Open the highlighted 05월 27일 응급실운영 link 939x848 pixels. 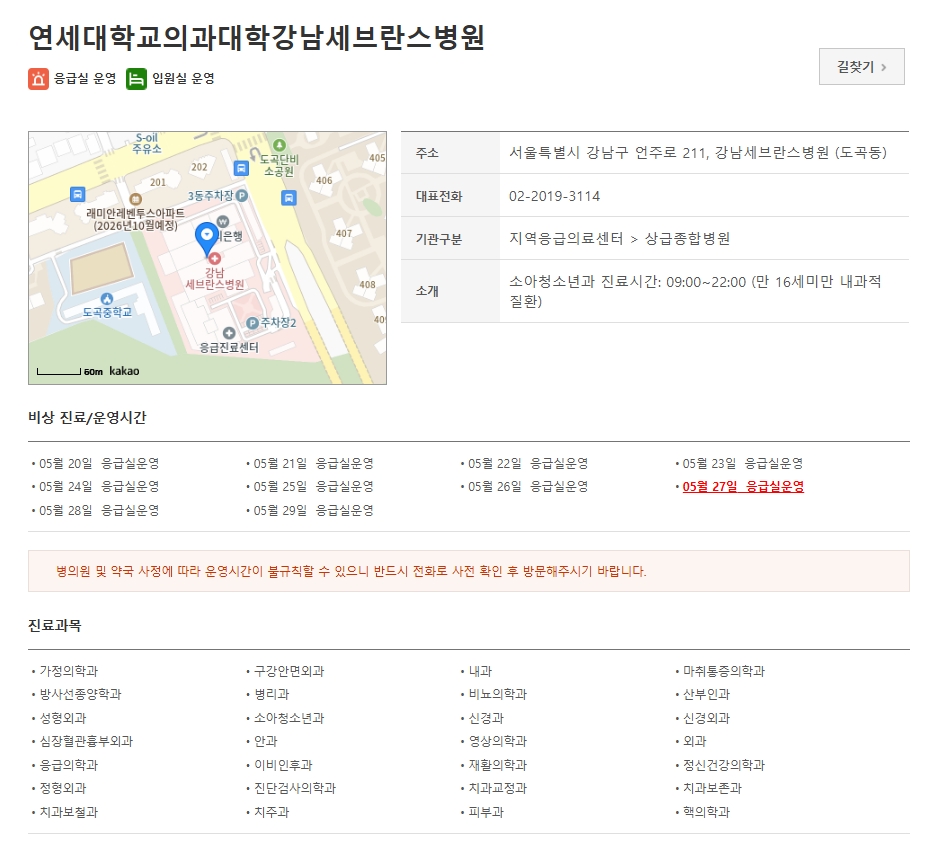coord(743,487)
